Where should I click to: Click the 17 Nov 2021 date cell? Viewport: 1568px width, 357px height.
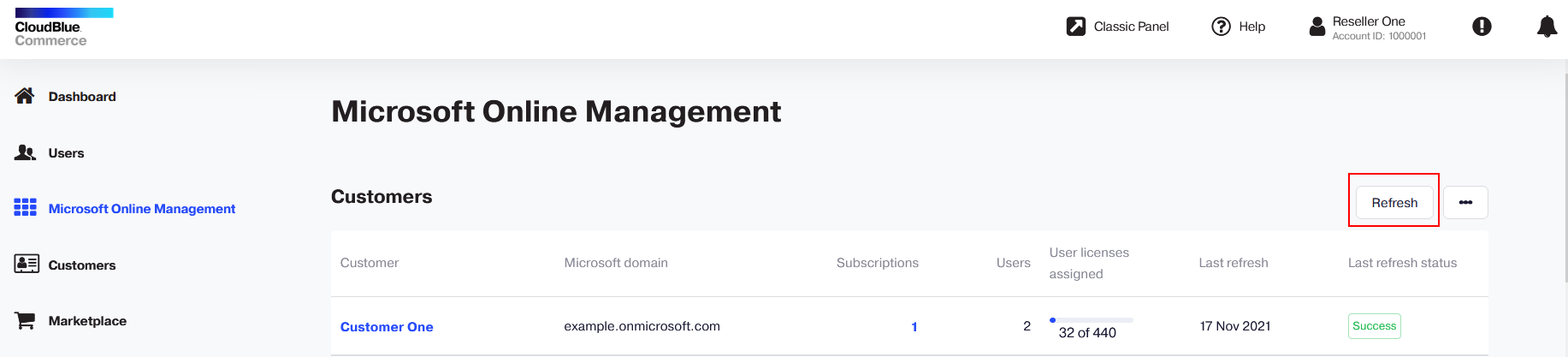[1234, 326]
